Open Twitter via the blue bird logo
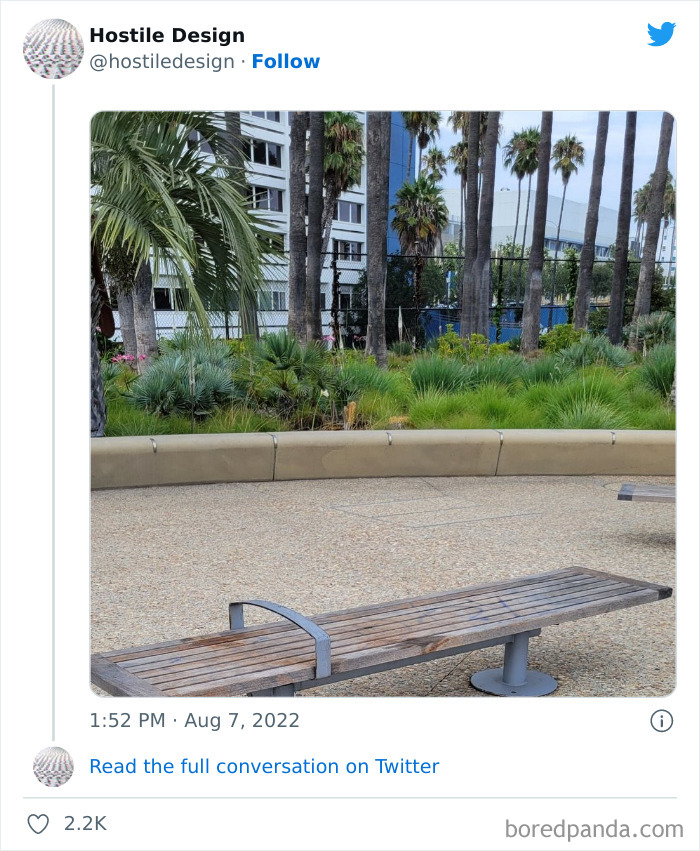This screenshot has width=700, height=851. tap(662, 34)
